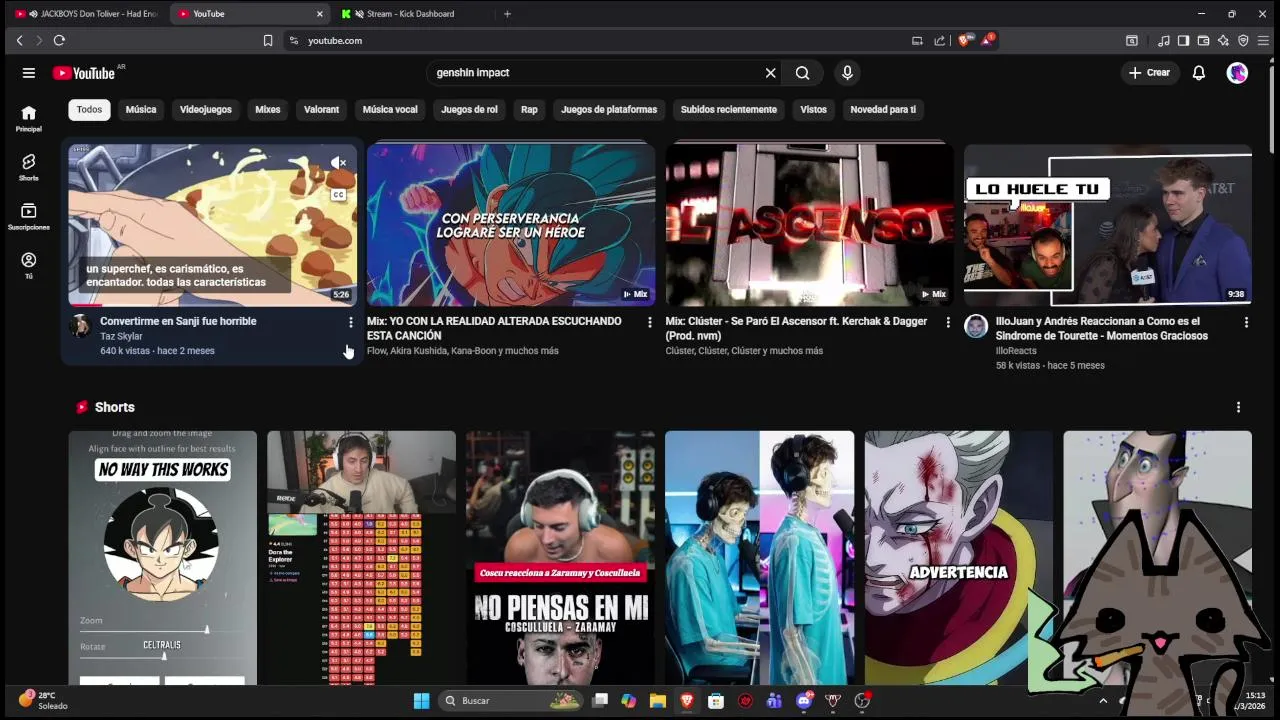Open options for YO CON LA REALIDAD mix
This screenshot has width=1280, height=720.
click(649, 322)
